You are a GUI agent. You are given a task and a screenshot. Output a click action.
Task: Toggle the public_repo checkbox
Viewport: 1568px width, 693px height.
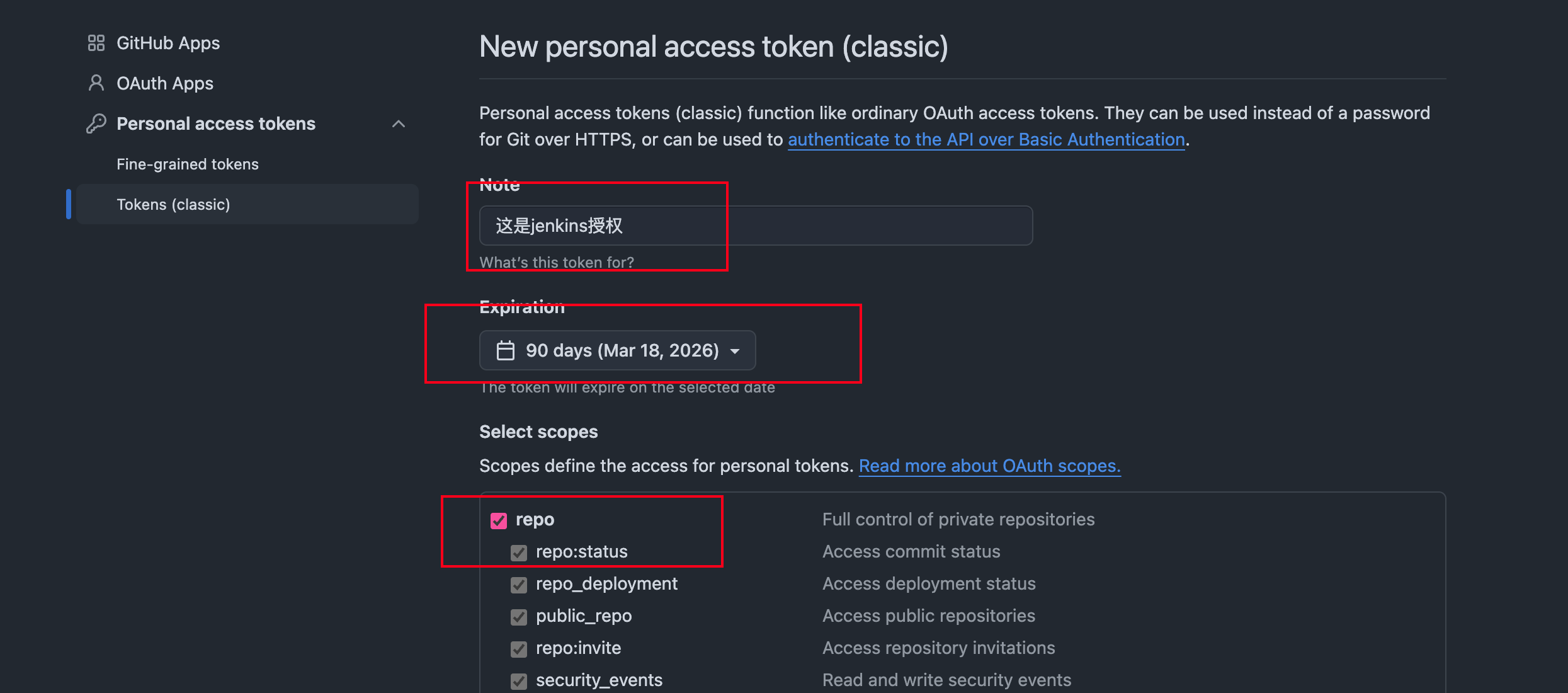tap(519, 617)
